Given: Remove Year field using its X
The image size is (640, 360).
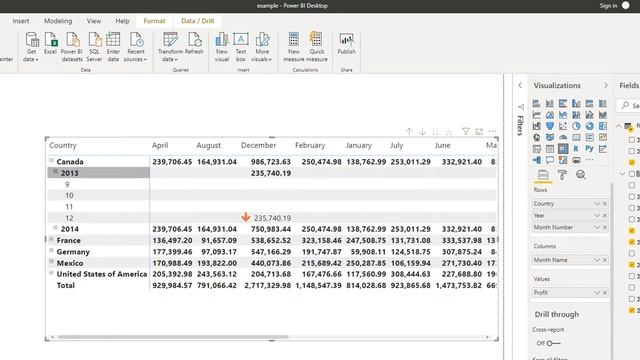Looking at the screenshot, I should click(604, 216).
